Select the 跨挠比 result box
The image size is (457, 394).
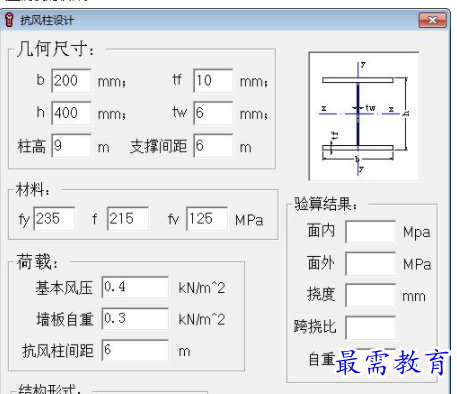coord(371,328)
